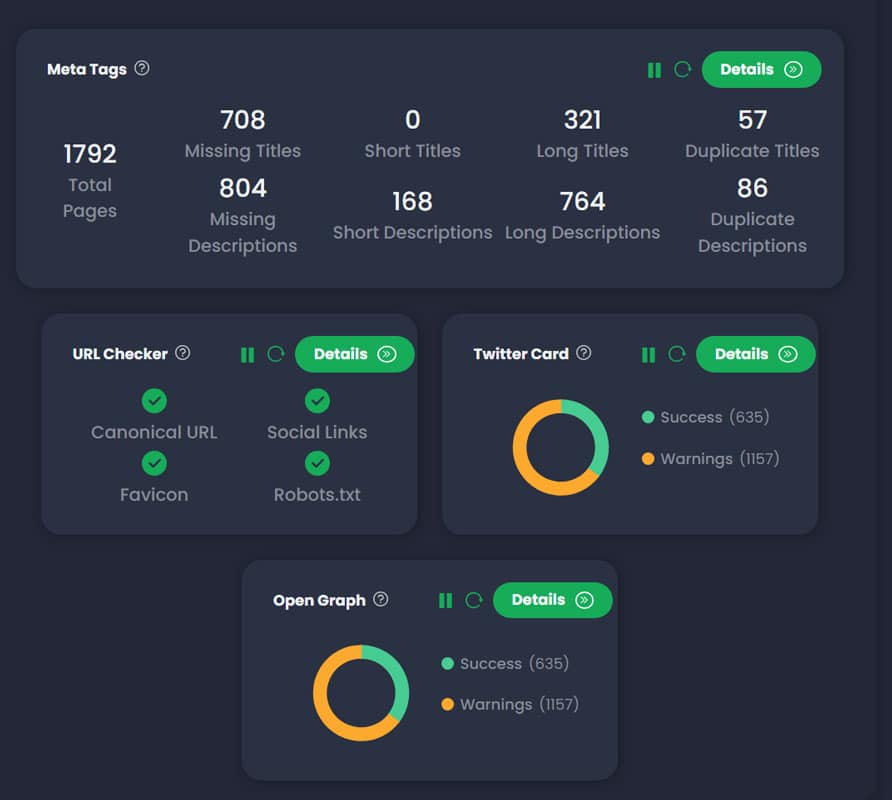Pause the Meta Tags scan
892x800 pixels.
coord(654,70)
